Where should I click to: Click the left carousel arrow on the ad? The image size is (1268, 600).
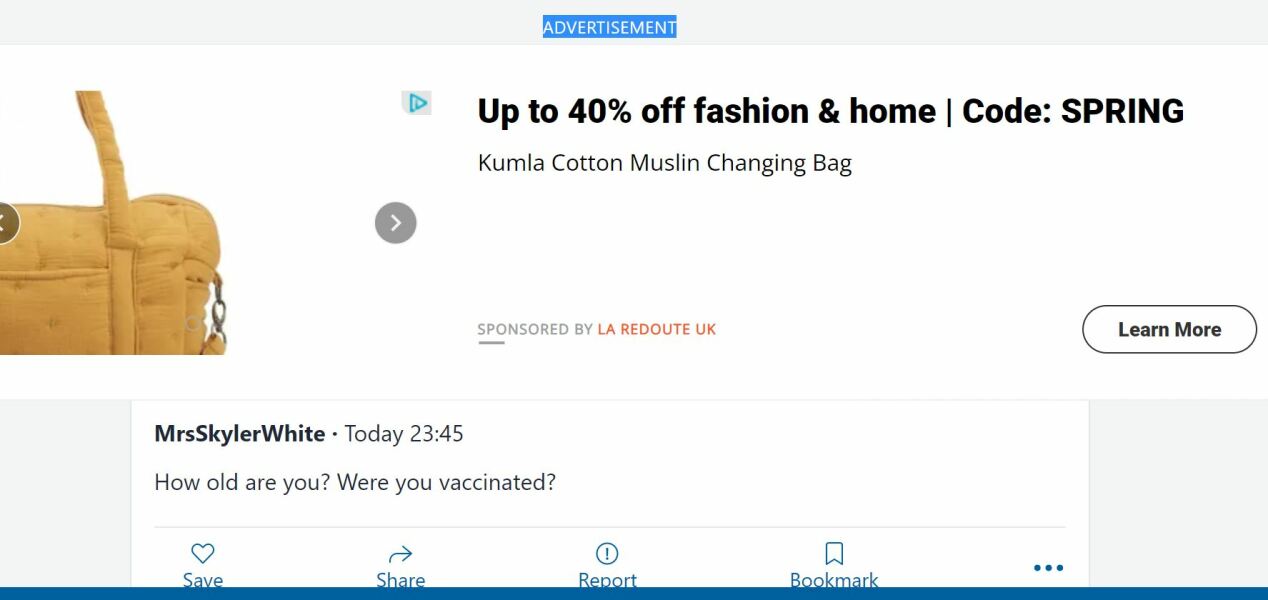pos(4,222)
